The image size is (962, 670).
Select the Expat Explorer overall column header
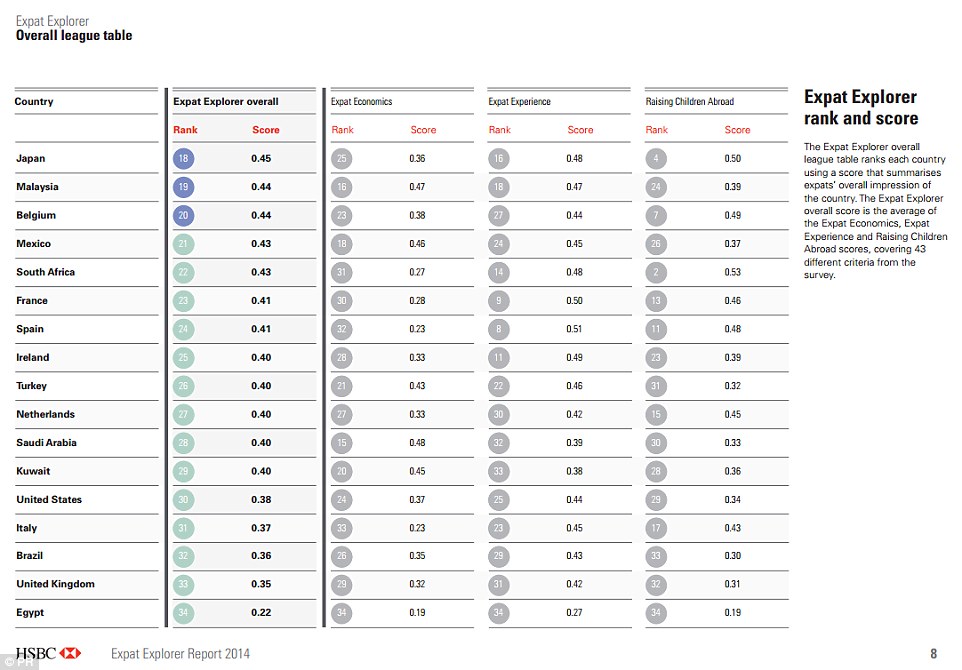[x=226, y=102]
